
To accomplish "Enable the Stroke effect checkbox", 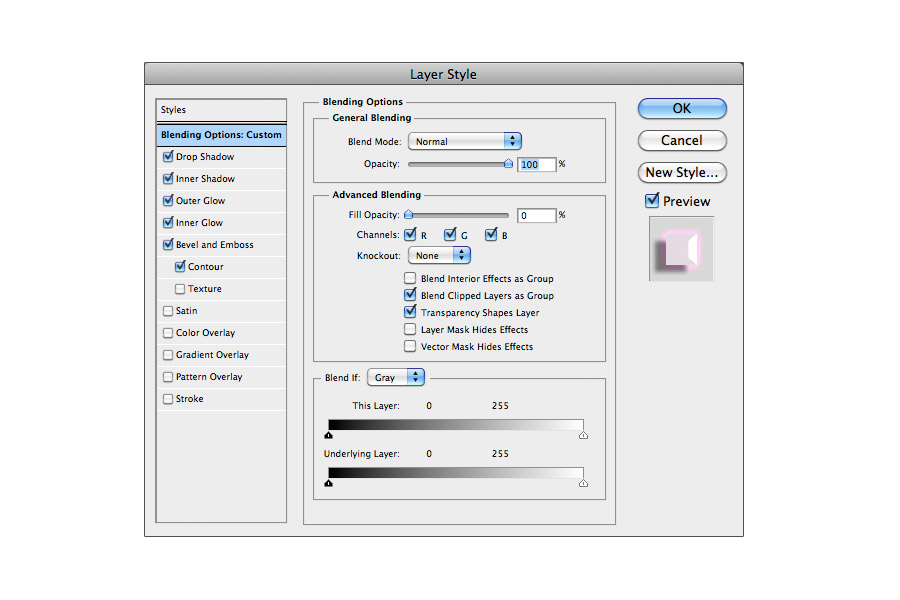I will pyautogui.click(x=168, y=399).
